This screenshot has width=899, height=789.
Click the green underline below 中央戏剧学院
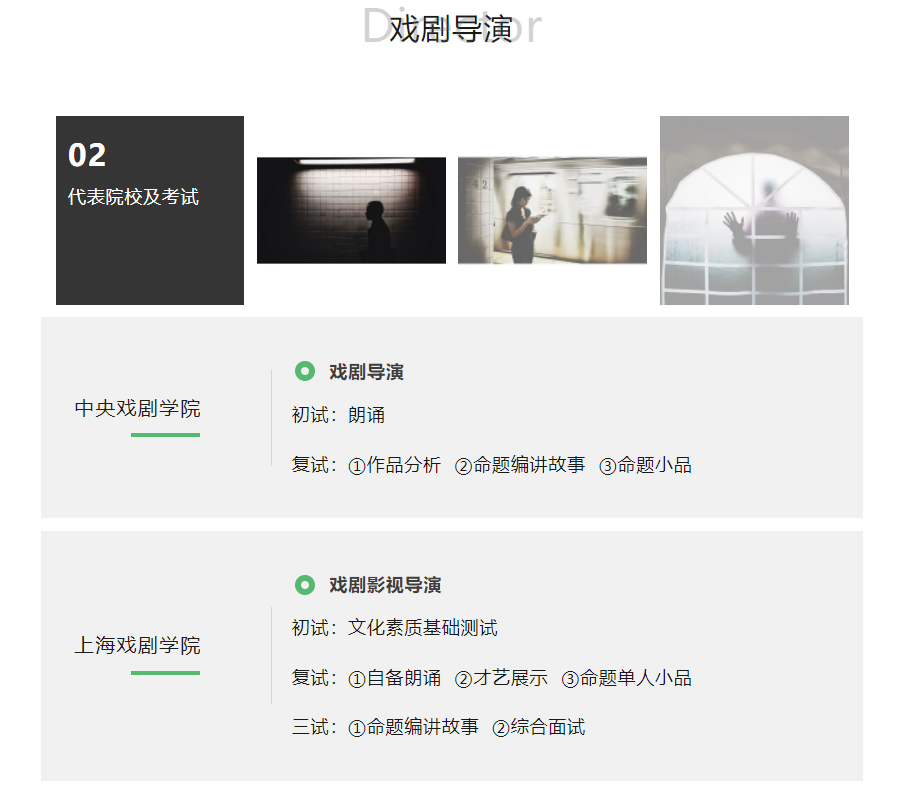click(x=165, y=435)
